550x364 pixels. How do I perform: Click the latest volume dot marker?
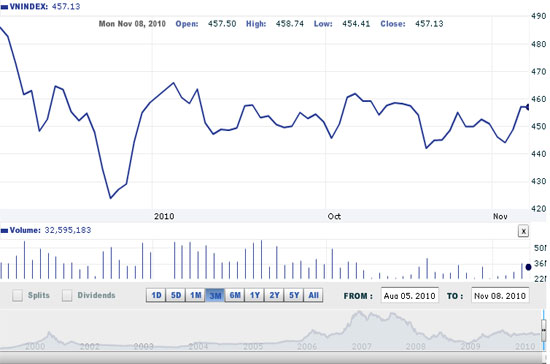pos(528,267)
